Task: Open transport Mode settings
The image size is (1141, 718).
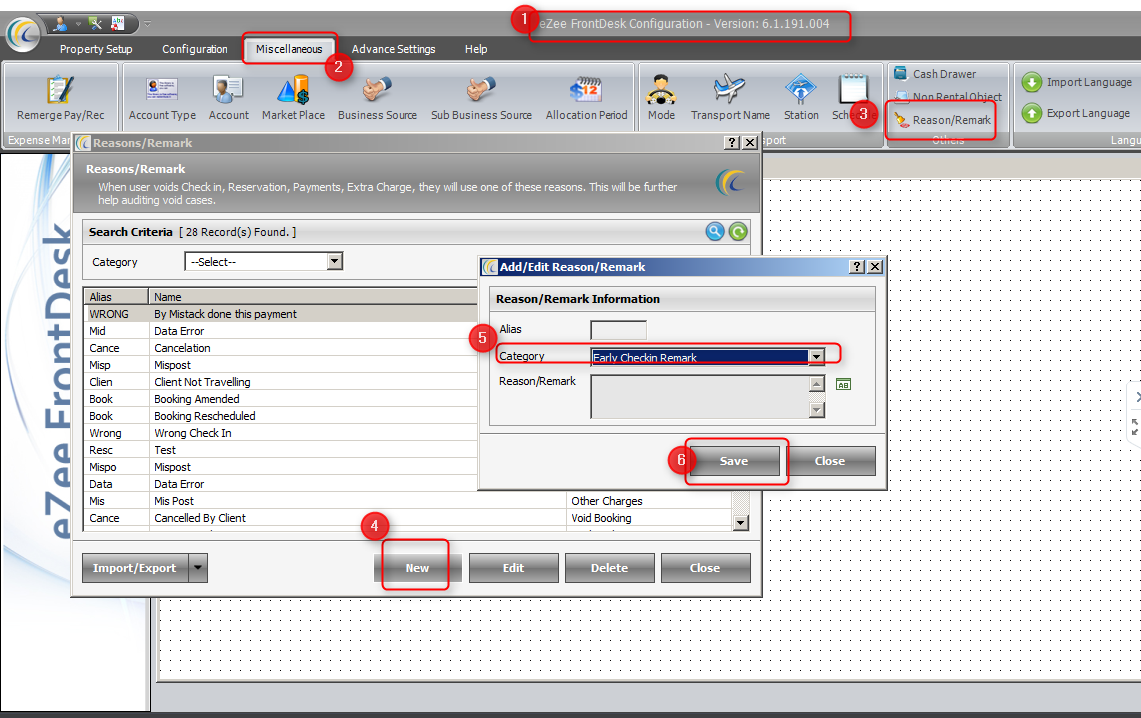Action: point(661,97)
